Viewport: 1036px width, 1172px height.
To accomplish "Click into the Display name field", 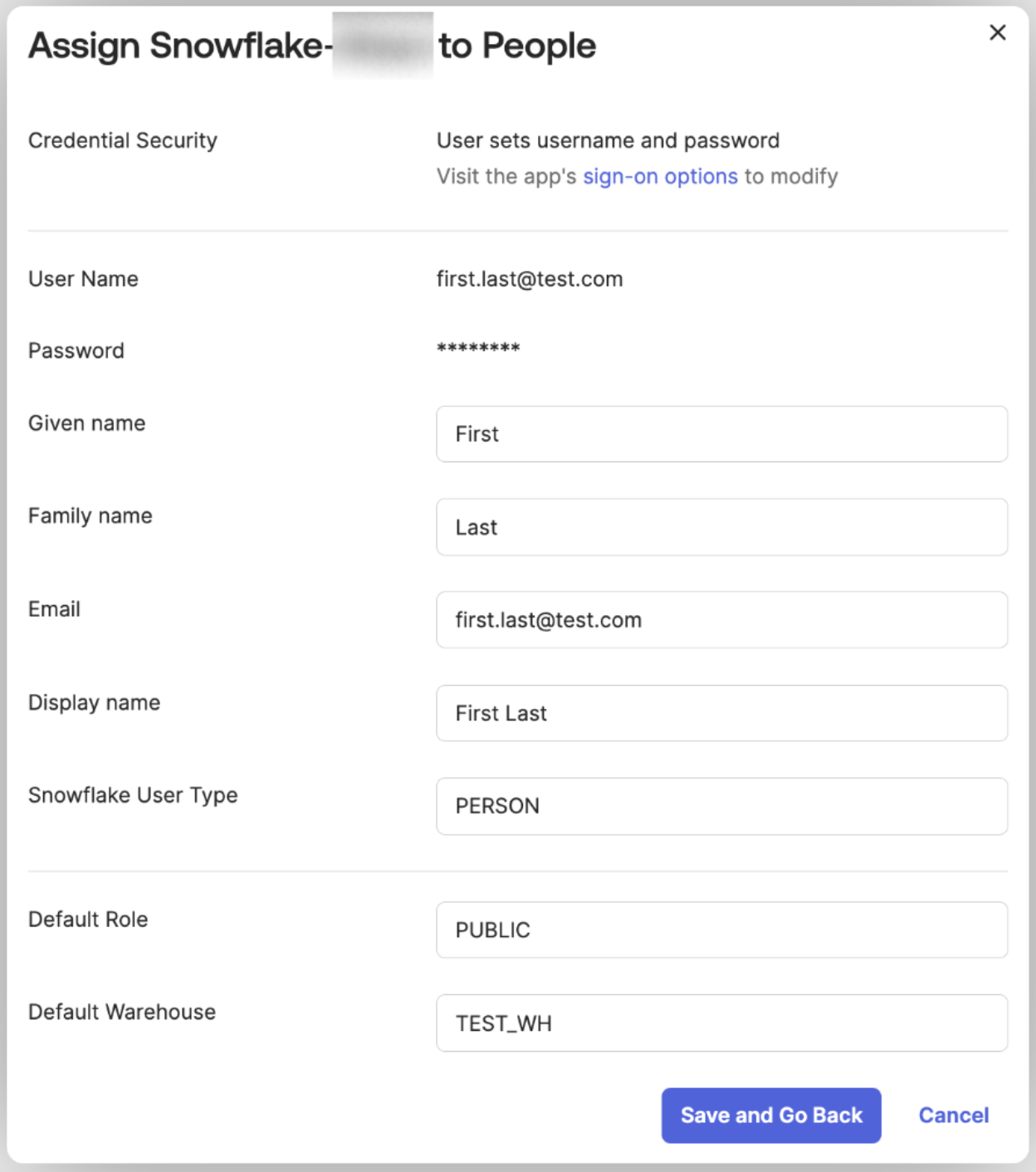I will (721, 713).
